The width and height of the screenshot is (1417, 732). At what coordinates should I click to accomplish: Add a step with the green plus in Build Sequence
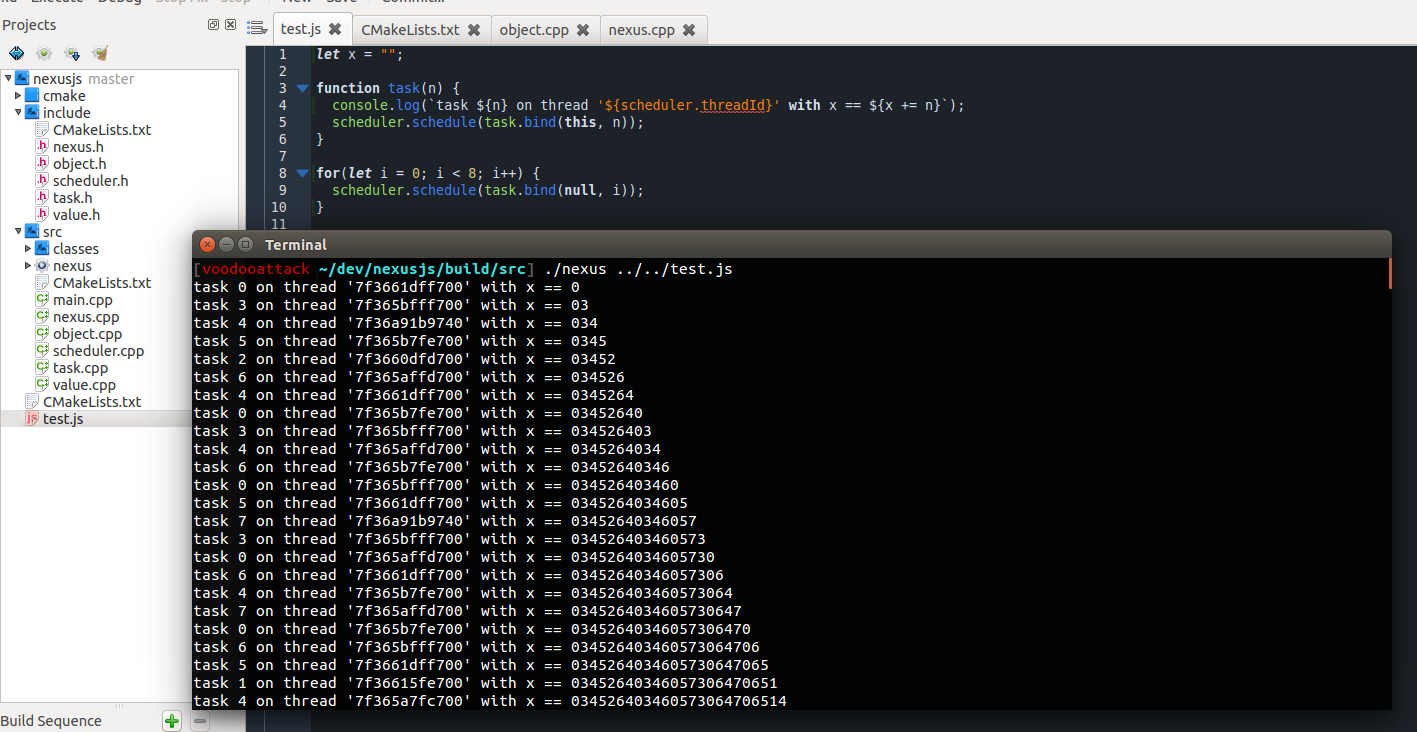point(172,721)
